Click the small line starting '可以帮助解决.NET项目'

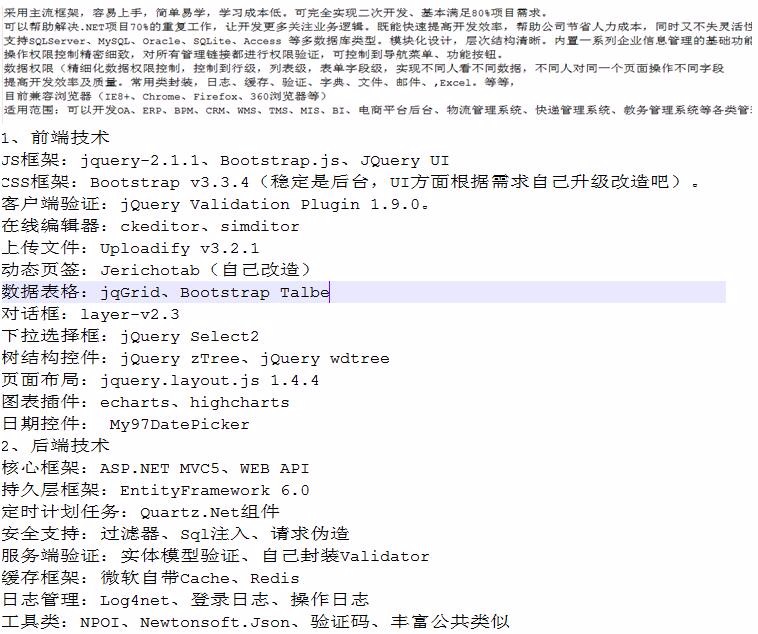pyautogui.click(x=378, y=27)
